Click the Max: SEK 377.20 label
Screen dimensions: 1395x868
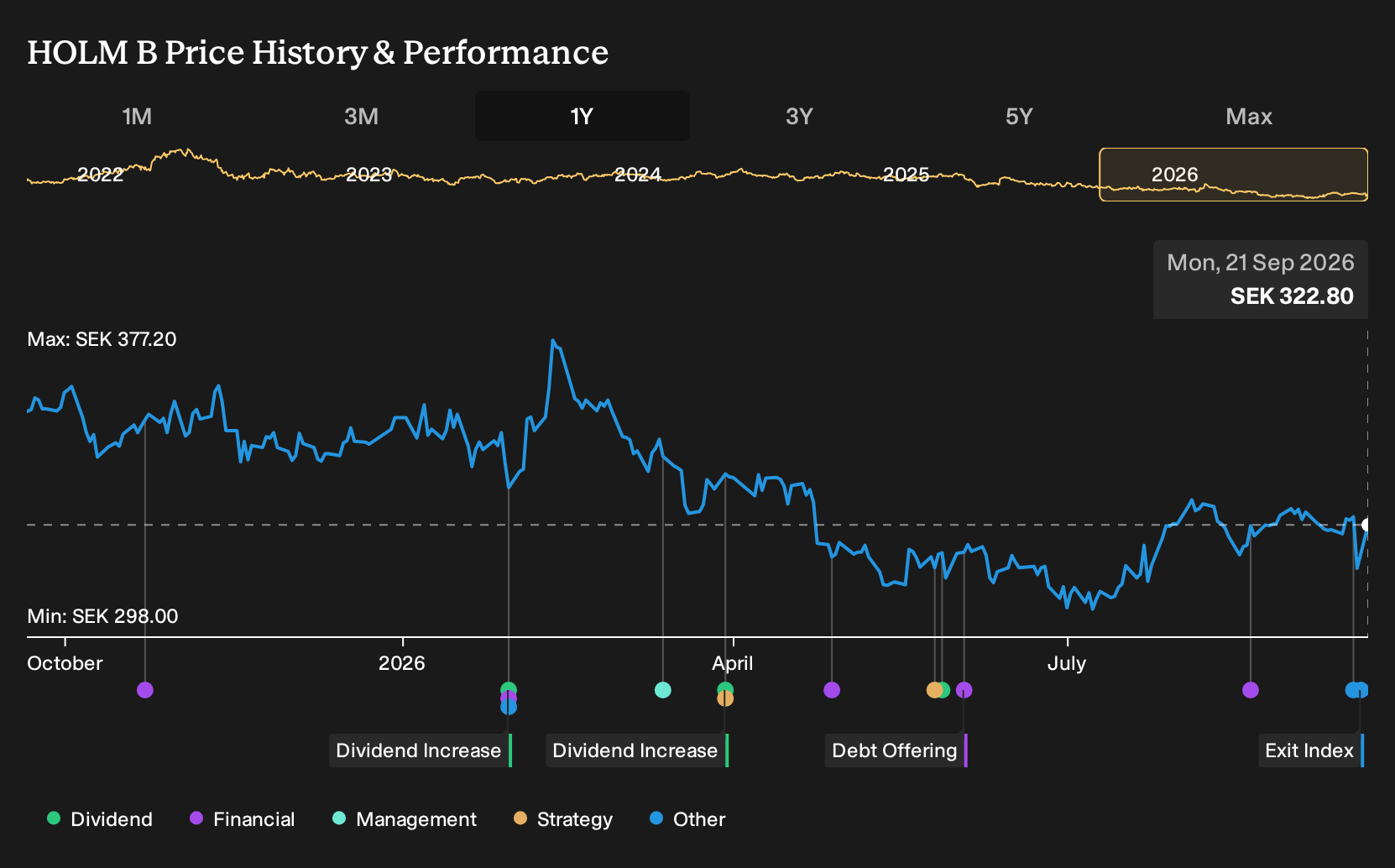102,339
